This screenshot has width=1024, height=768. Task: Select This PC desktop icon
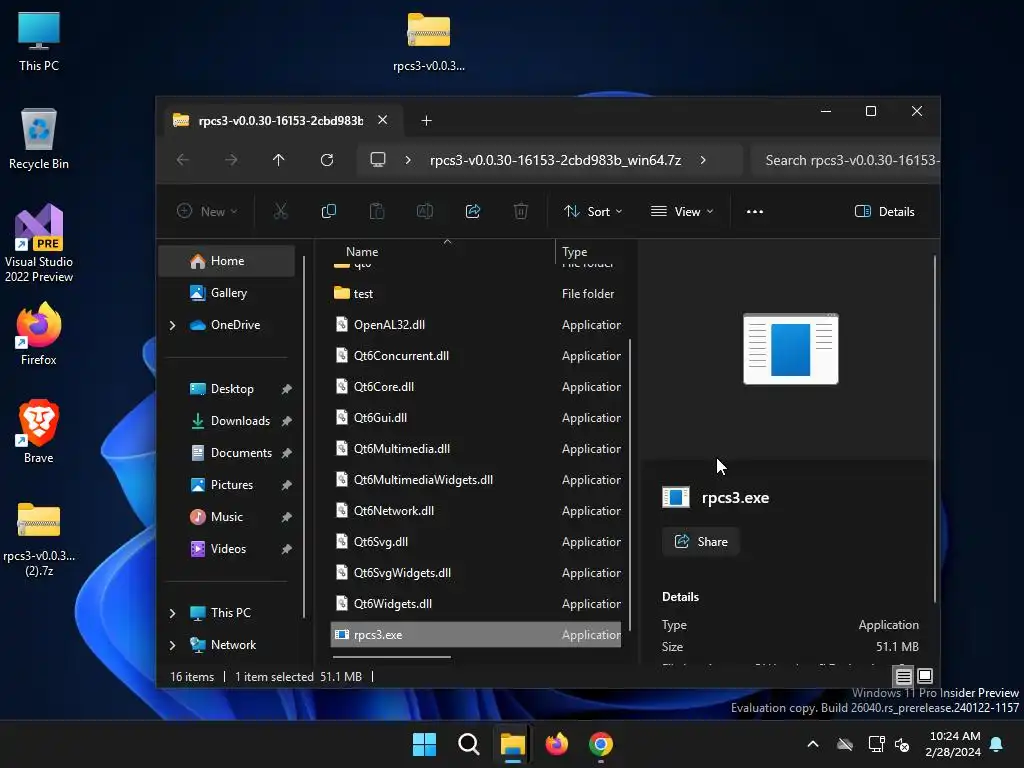(39, 42)
